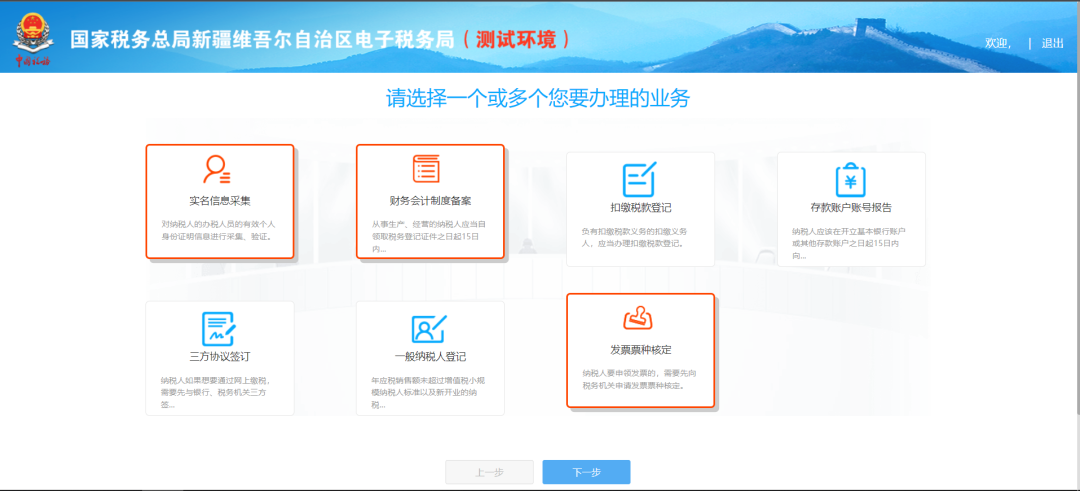Click the 欢迎 greeting text
This screenshot has height=491, width=1080.
998,43
